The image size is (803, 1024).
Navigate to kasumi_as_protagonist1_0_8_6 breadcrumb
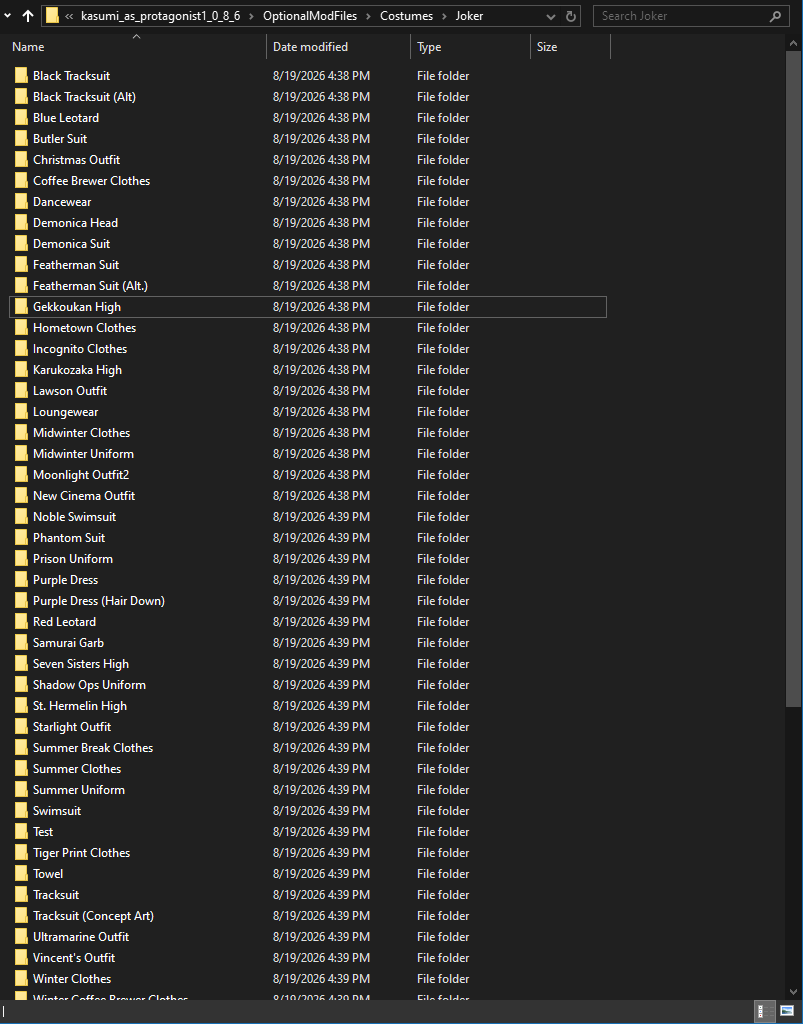pos(161,16)
